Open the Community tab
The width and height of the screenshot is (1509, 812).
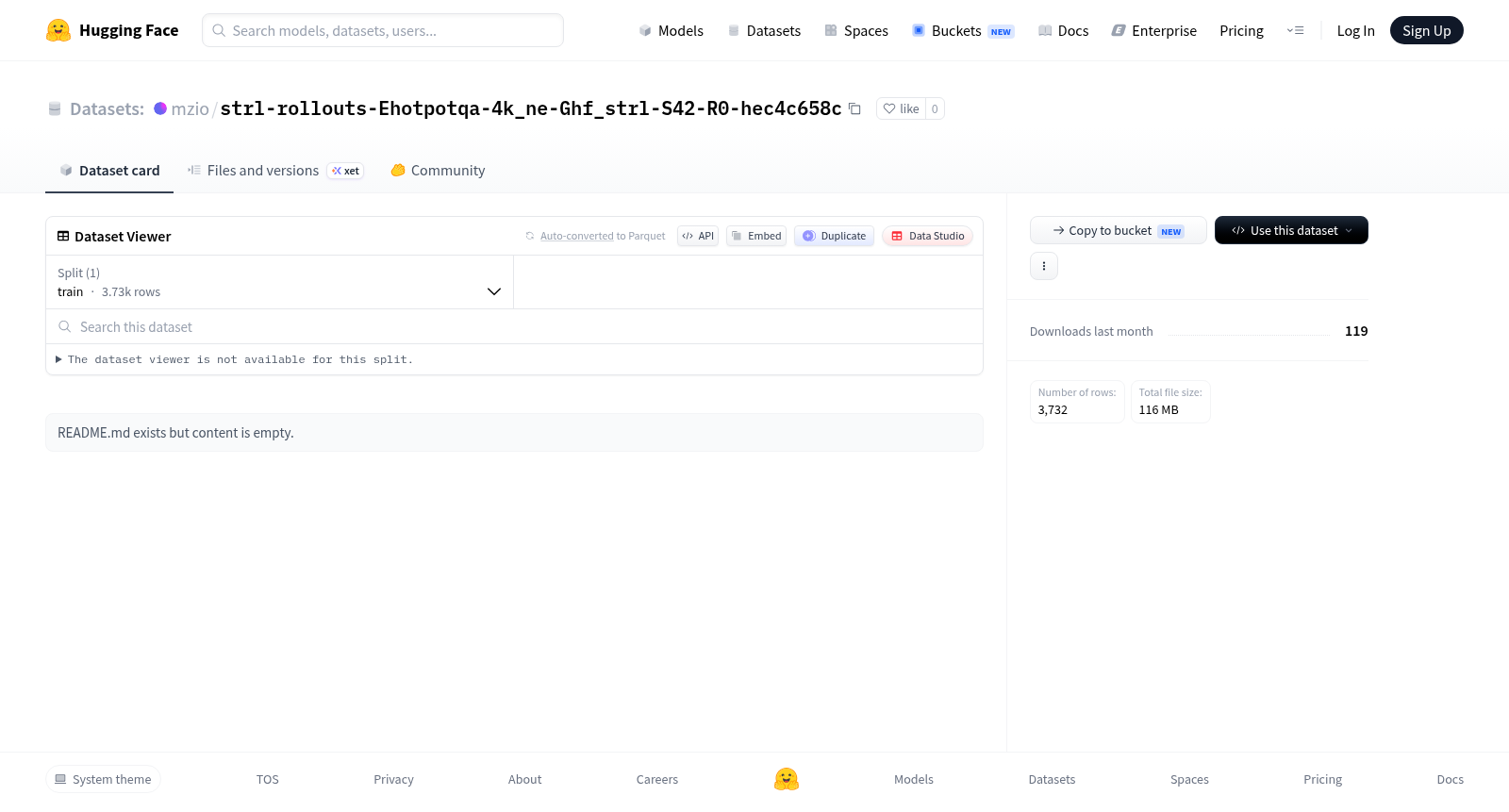click(438, 171)
